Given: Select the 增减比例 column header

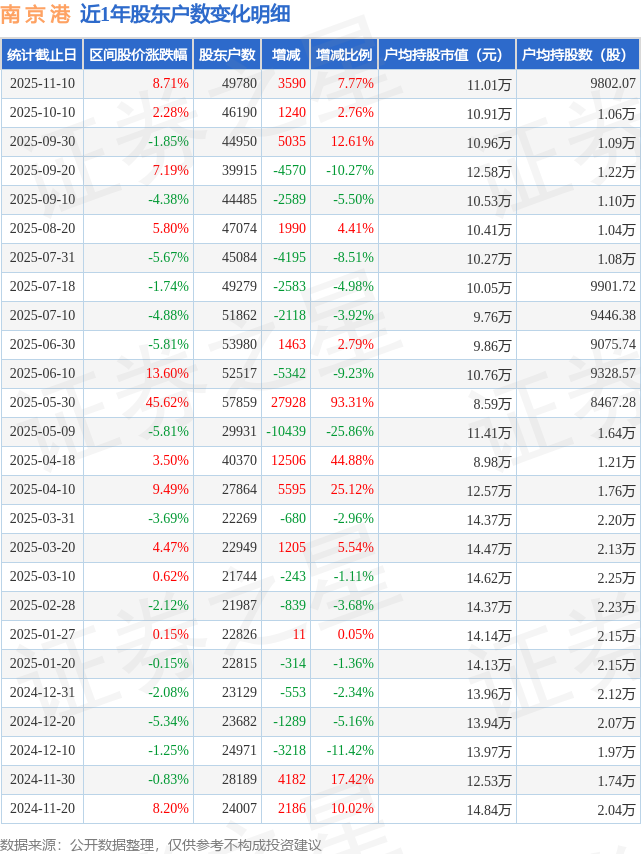Looking at the screenshot, I should (344, 55).
